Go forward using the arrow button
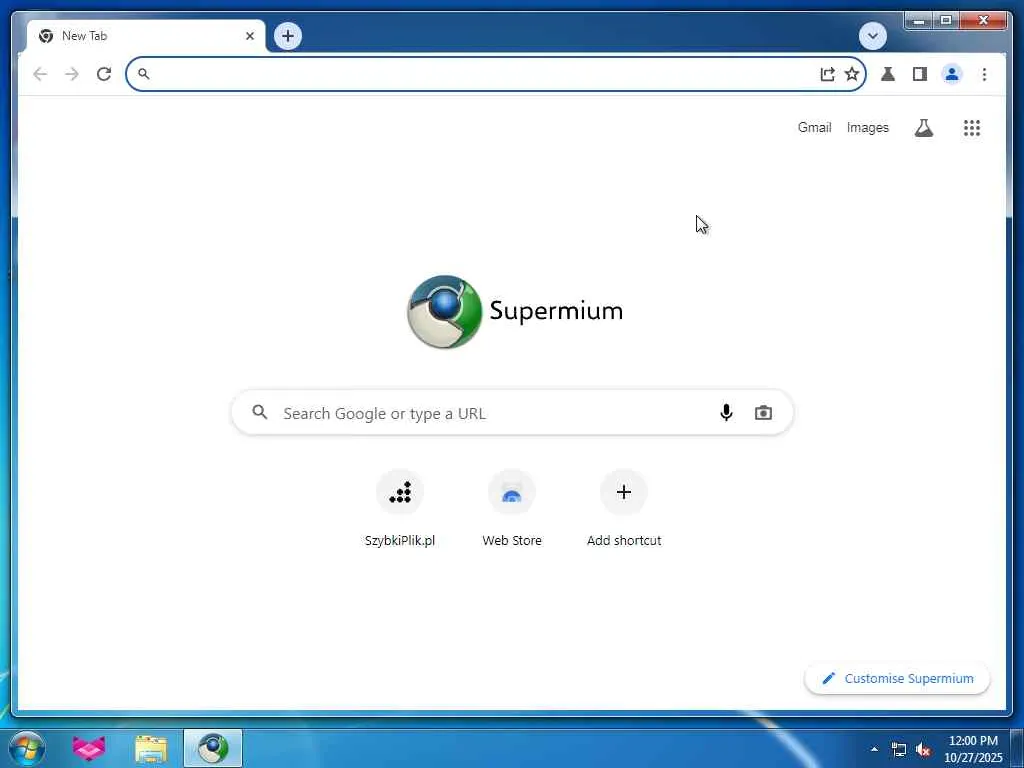Viewport: 1024px width, 768px height. 72,74
